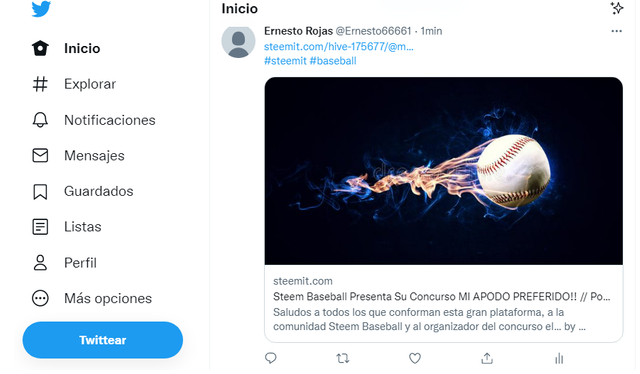Go to Inicio in the sidebar
This screenshot has width=640, height=374.
pos(66,48)
